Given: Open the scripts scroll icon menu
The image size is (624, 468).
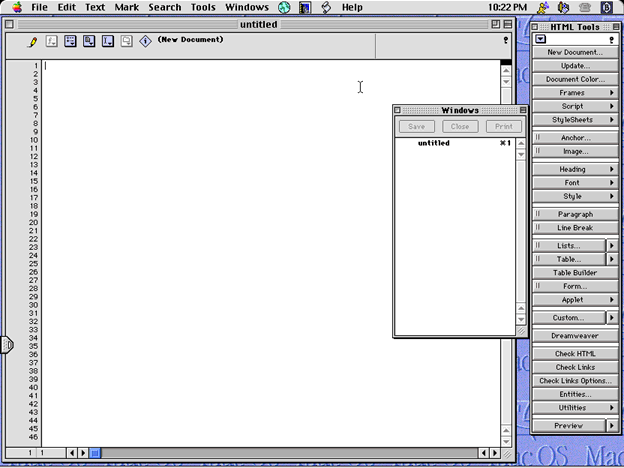Looking at the screenshot, I should [326, 7].
